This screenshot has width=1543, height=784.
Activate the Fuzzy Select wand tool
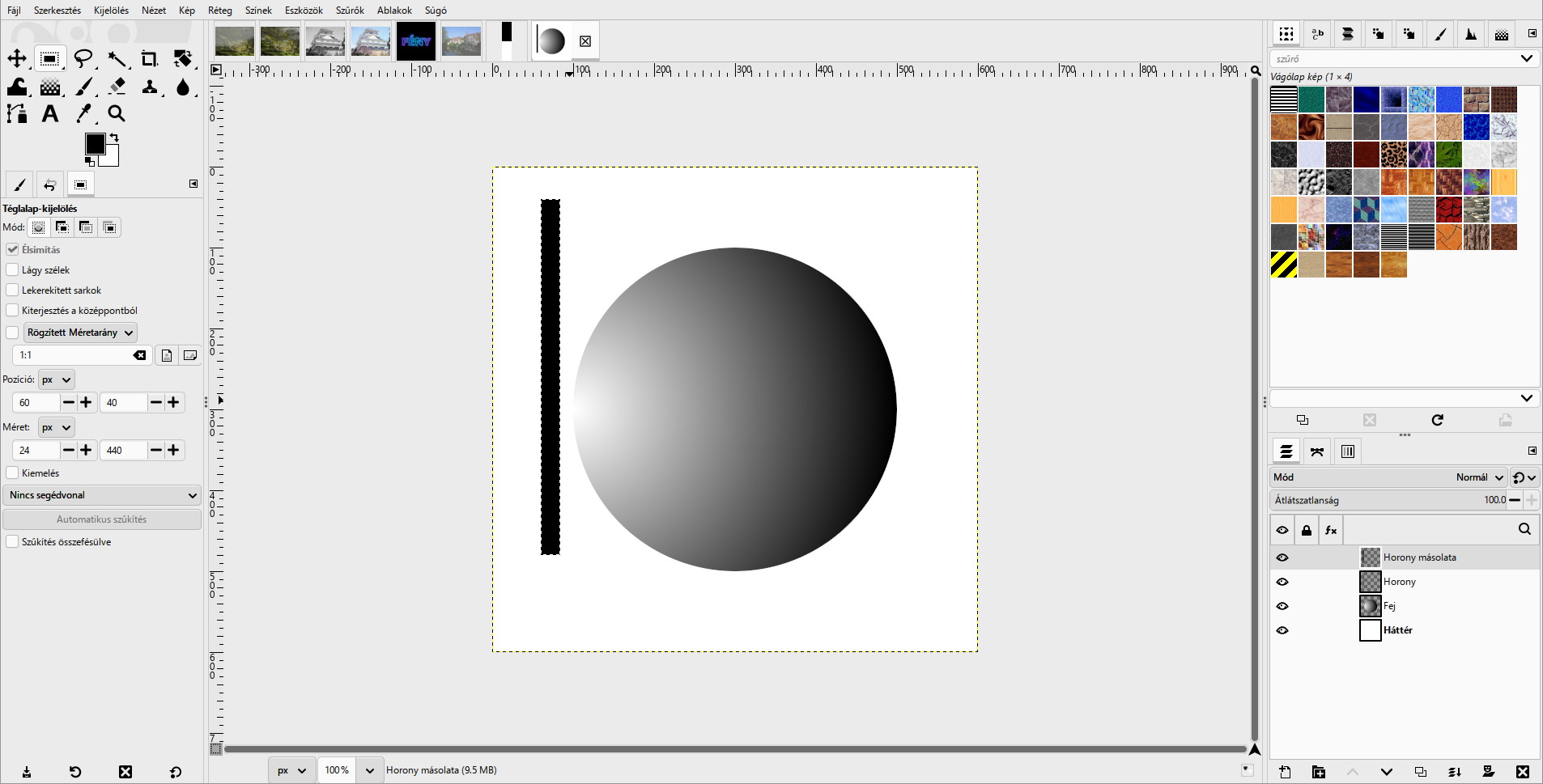[x=117, y=58]
